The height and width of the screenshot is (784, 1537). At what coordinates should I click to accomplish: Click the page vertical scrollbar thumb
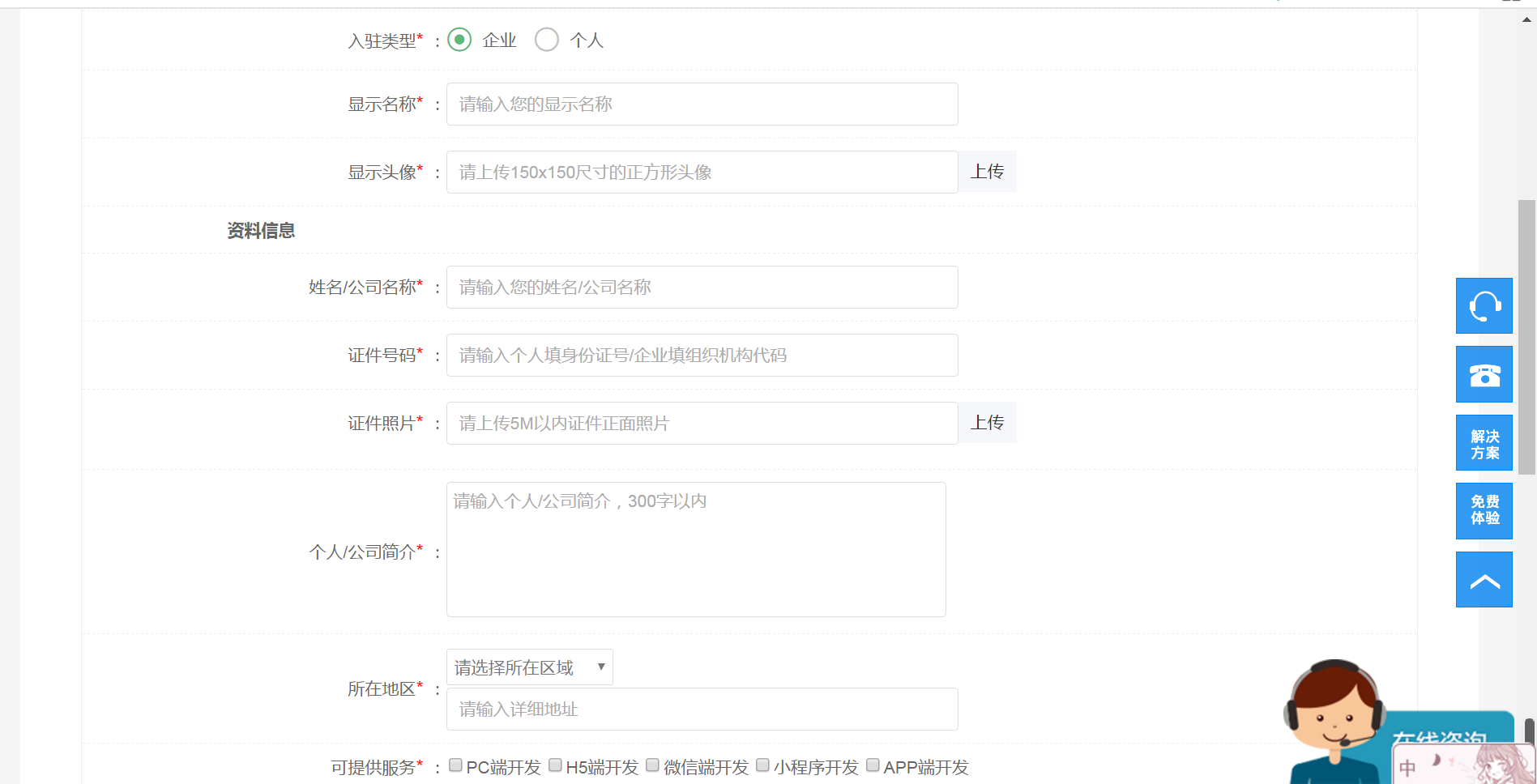coord(1526,336)
